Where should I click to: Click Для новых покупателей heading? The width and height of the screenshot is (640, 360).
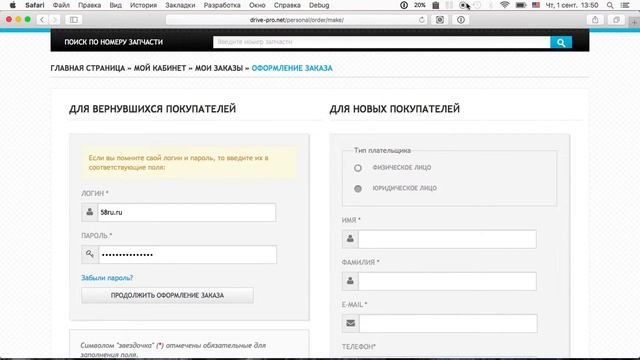click(x=395, y=109)
